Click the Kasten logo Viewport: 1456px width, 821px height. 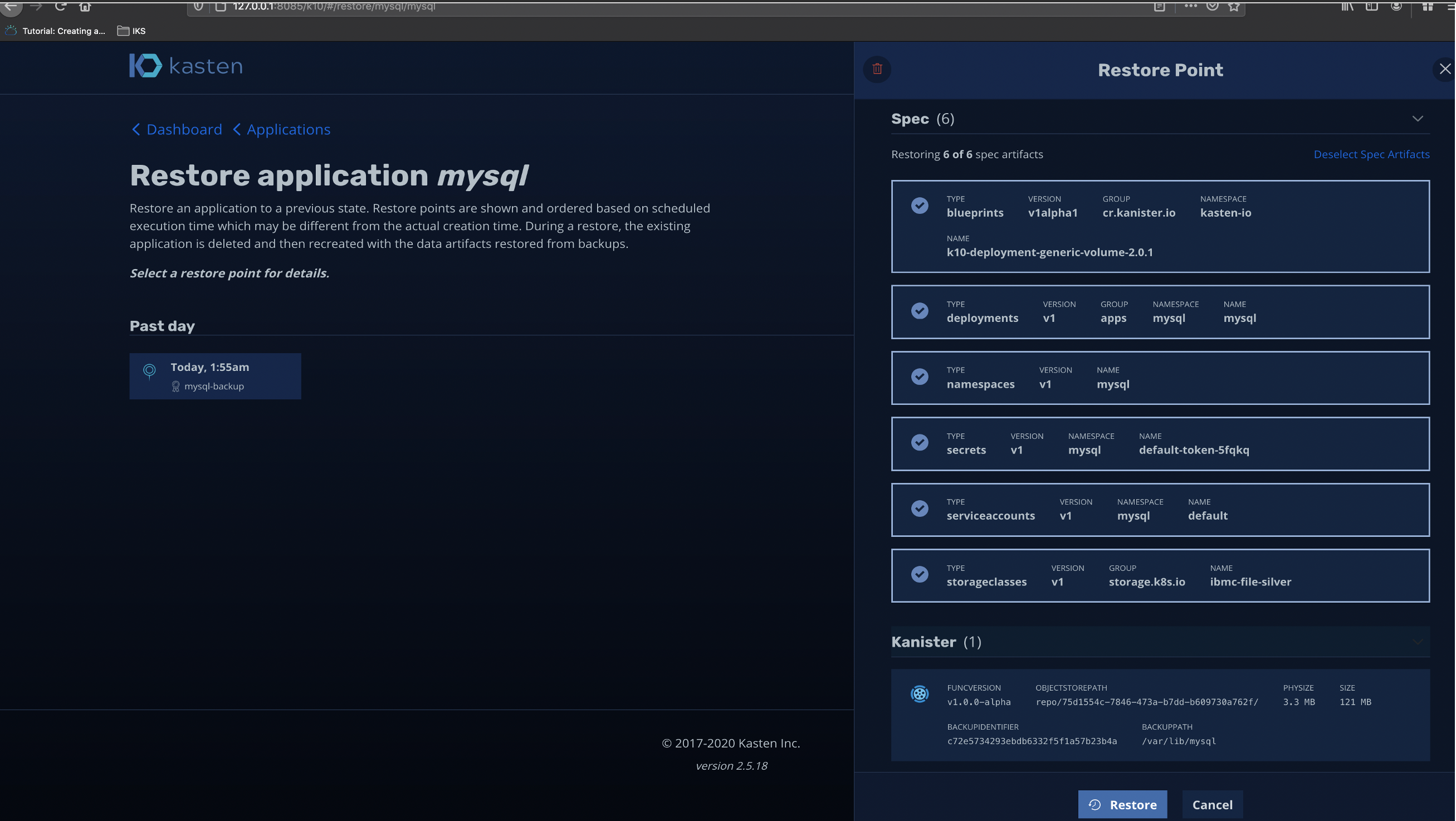185,66
